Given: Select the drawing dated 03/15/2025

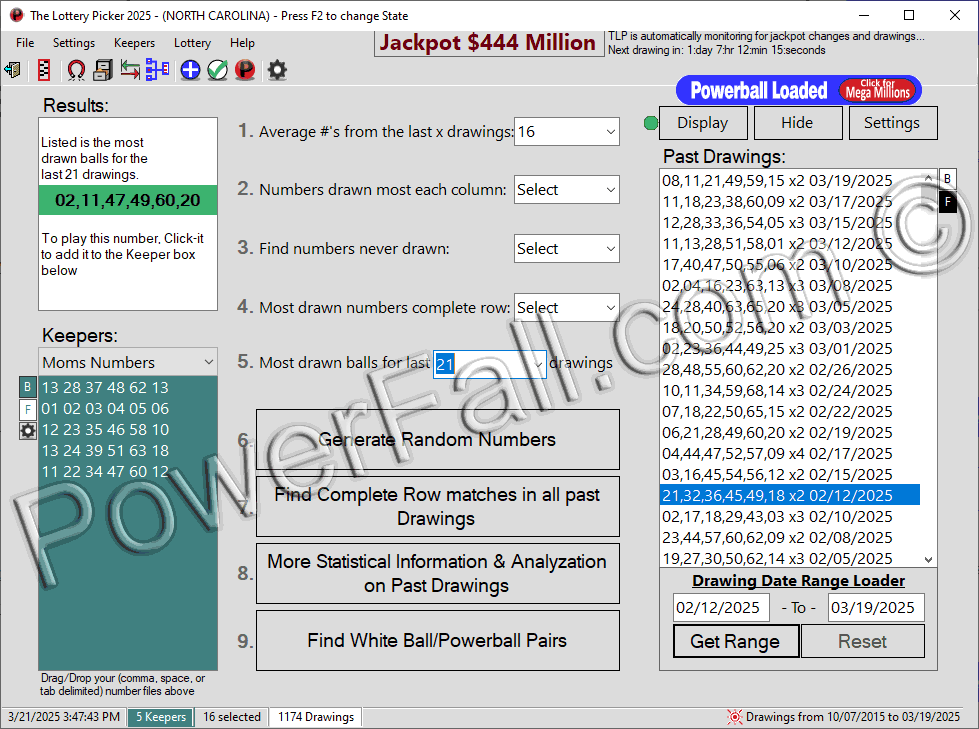Looking at the screenshot, I should (790, 223).
